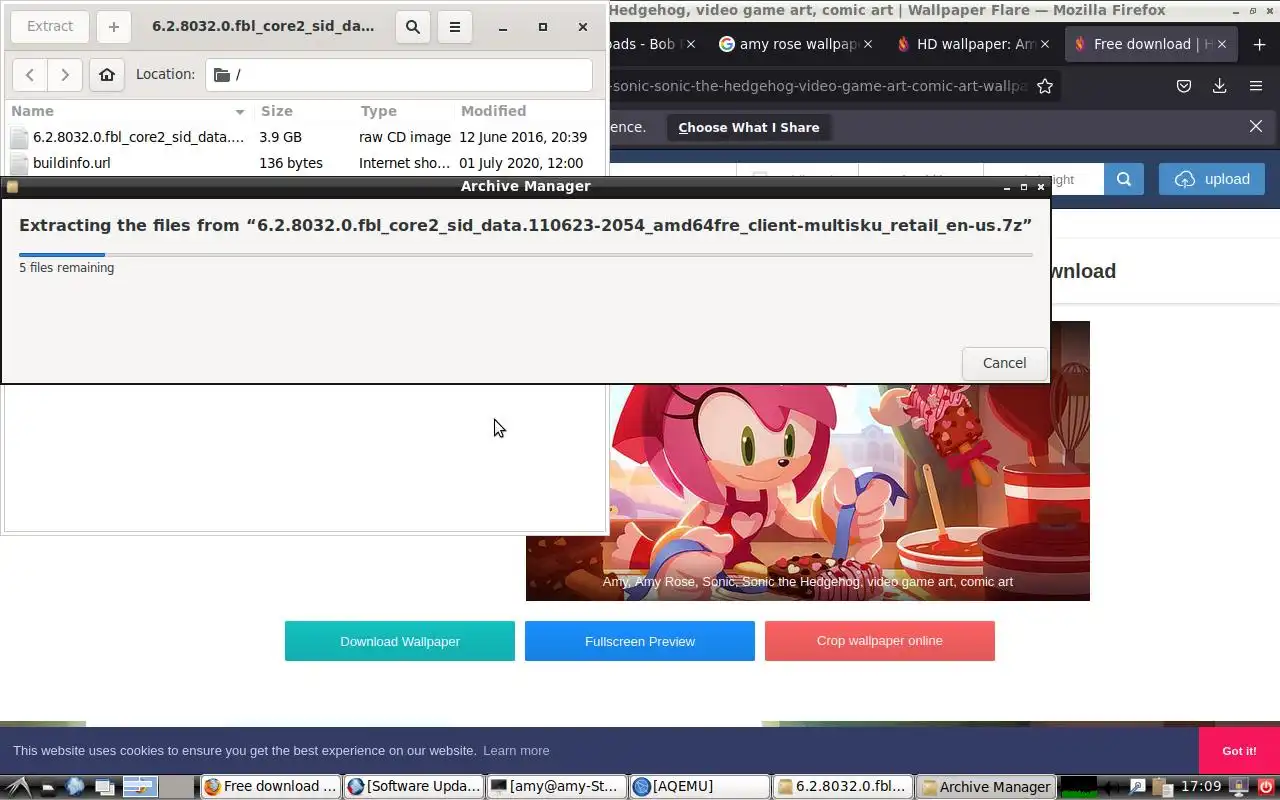1280x800 pixels.
Task: Open Software Updater taskbar entry
Action: [413, 787]
